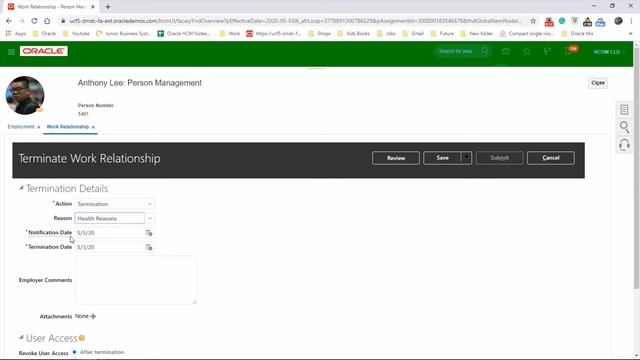Open the Apps bookmarks shortcut
Viewport: 640px width, 360px height.
(x=16, y=33)
